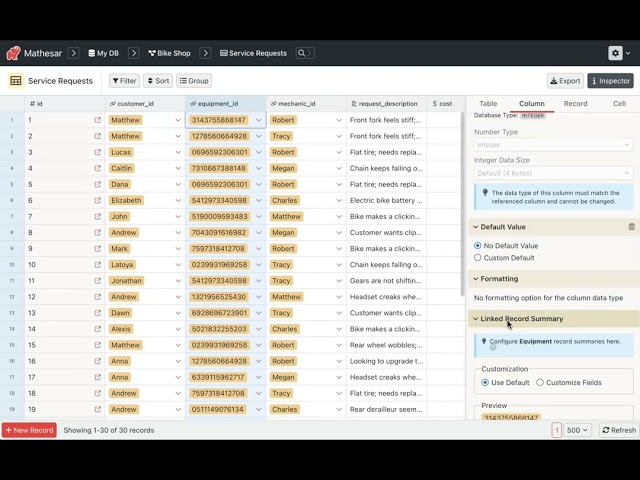
Task: Click the 'Electric bike battery' description cell
Action: 386,200
